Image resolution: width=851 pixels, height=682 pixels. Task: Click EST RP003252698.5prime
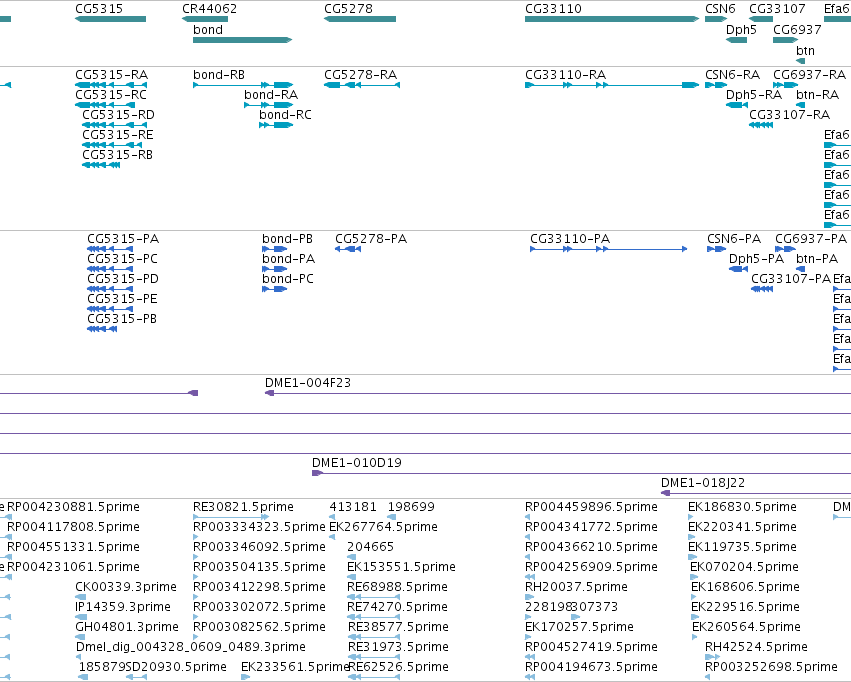click(x=771, y=667)
